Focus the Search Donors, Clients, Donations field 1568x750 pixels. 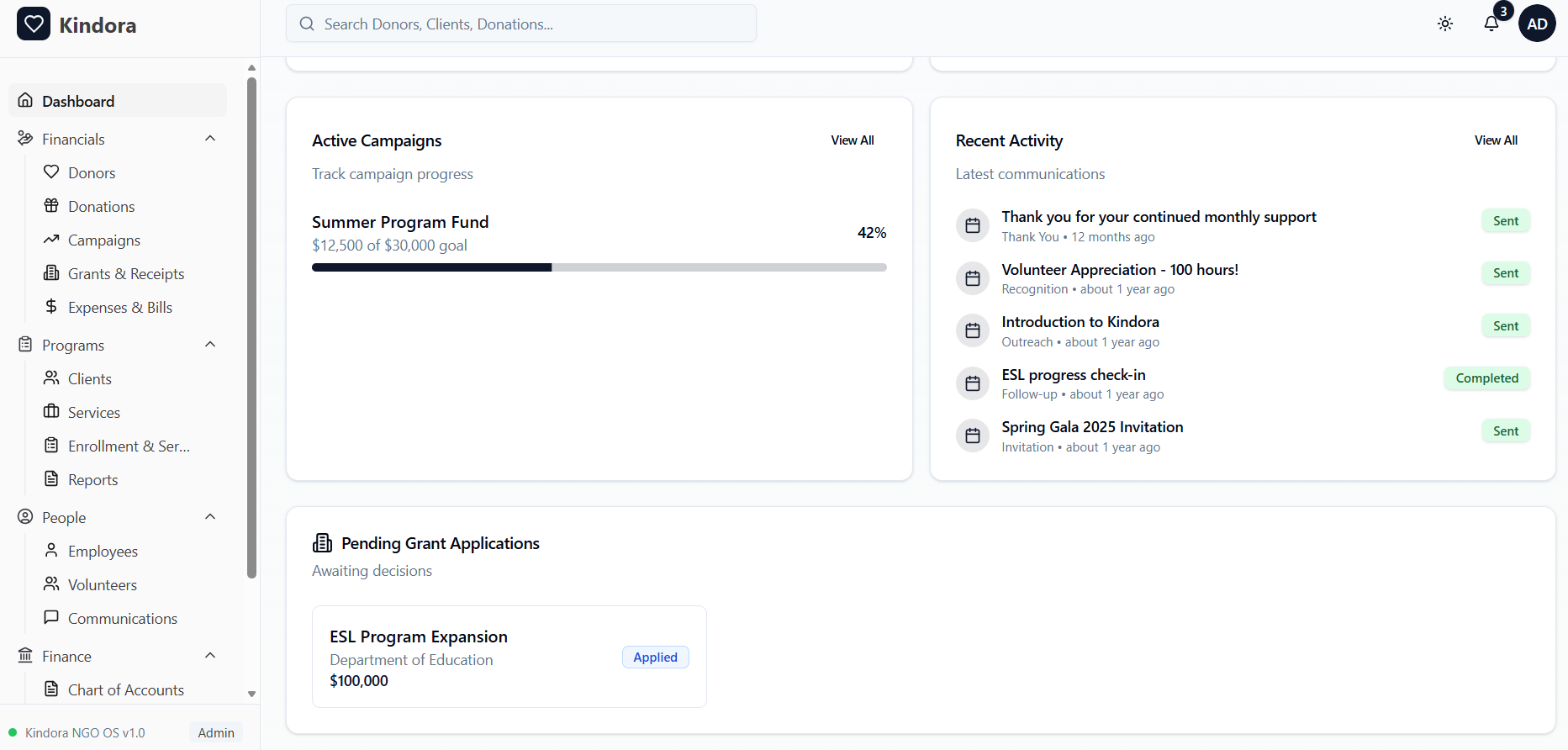(x=521, y=24)
